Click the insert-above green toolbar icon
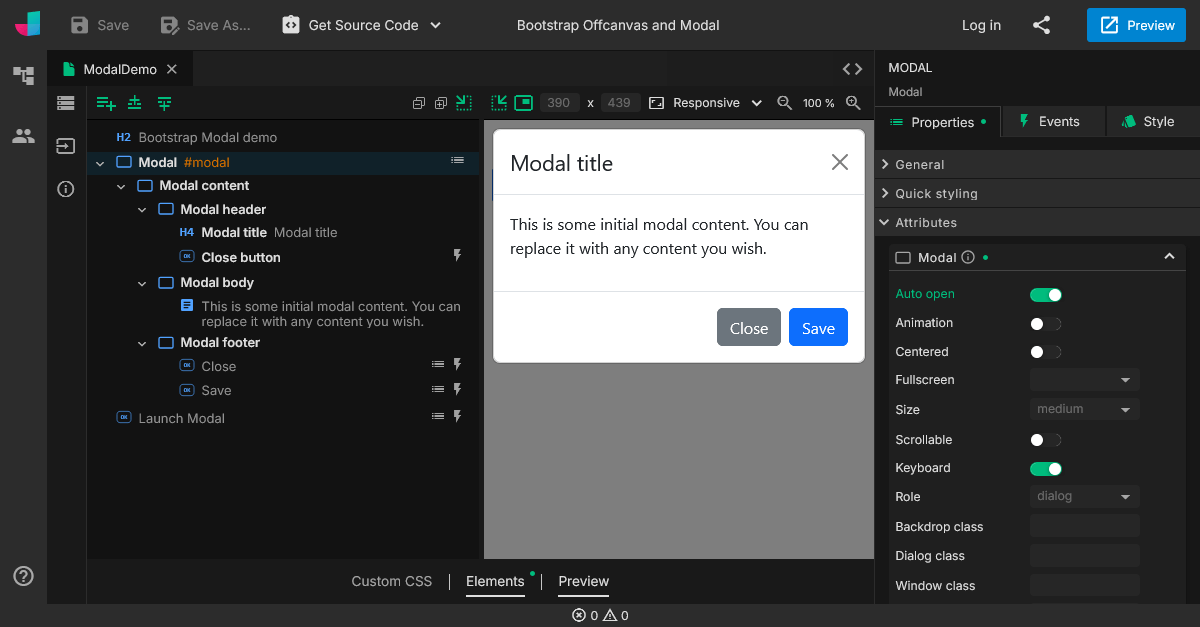The height and width of the screenshot is (627, 1200). tap(135, 103)
